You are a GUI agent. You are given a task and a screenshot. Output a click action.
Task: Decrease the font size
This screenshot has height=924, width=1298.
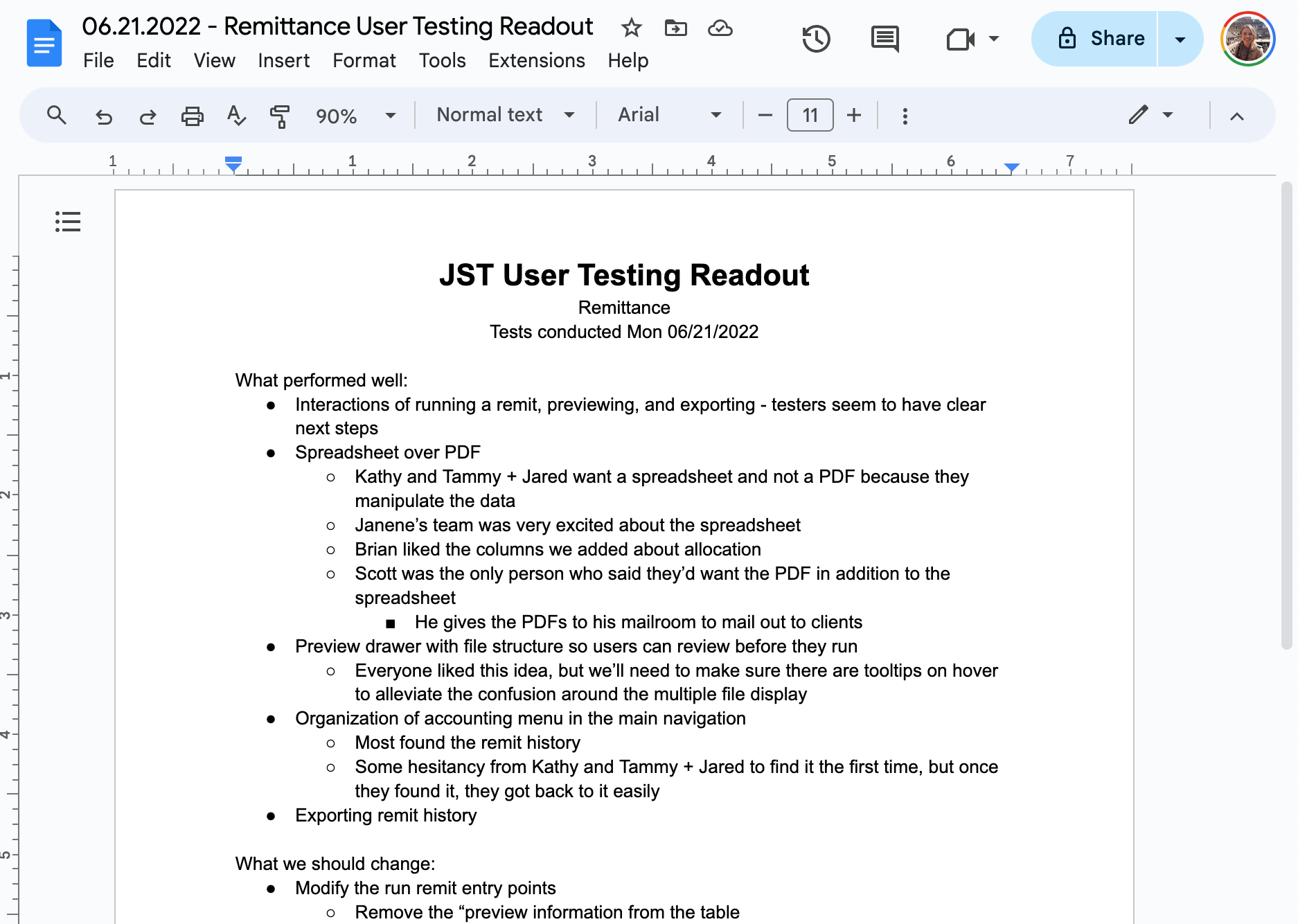[765, 115]
